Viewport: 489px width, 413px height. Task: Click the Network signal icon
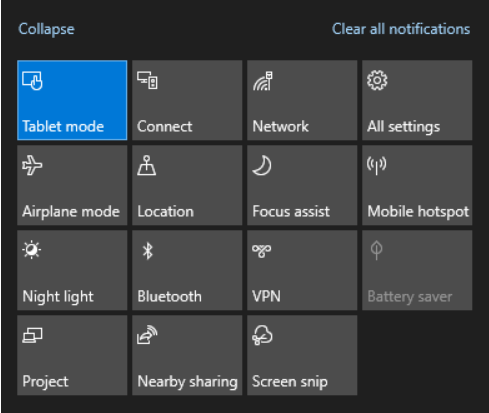click(263, 81)
